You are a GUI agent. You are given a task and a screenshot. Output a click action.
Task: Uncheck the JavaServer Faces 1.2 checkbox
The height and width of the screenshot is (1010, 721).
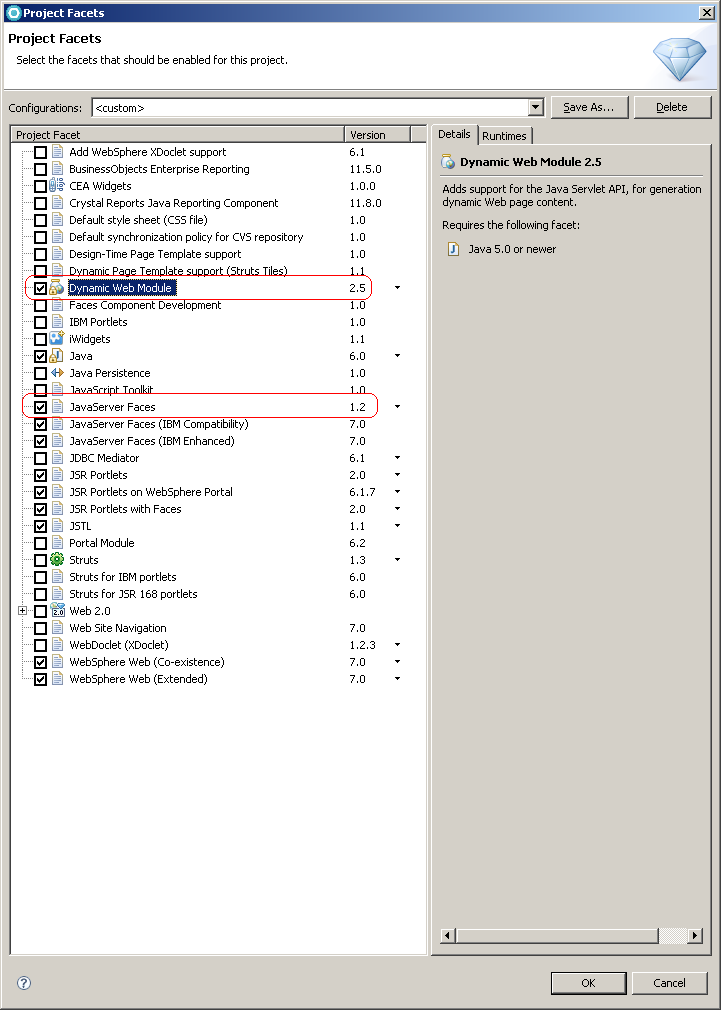pos(41,407)
